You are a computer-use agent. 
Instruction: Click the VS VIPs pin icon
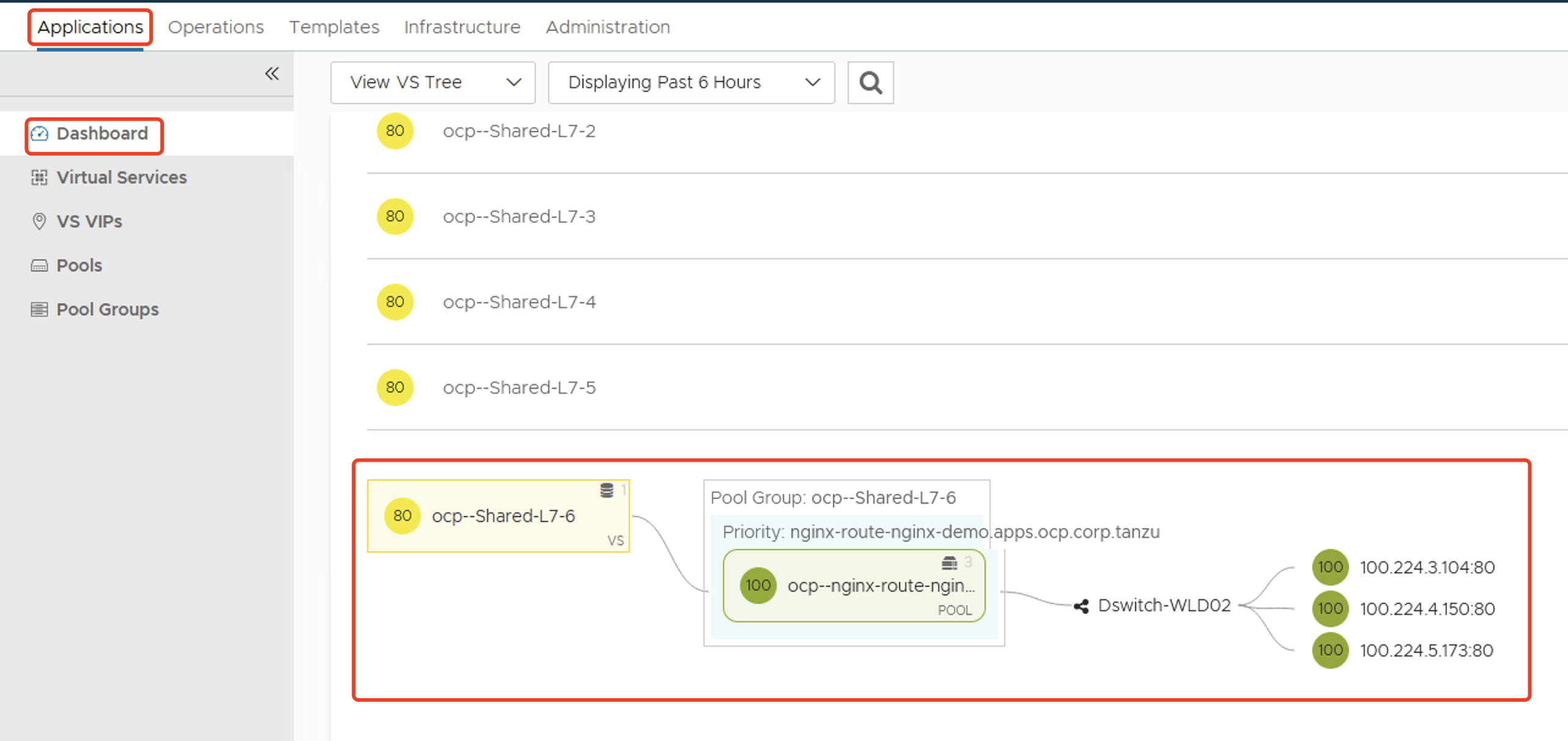(x=40, y=221)
